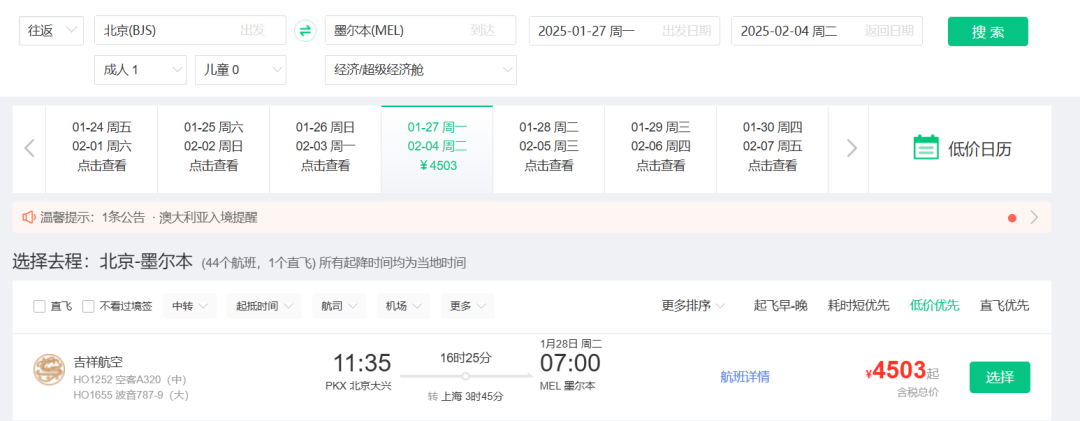Open the adult passenger count dropdown

139,70
